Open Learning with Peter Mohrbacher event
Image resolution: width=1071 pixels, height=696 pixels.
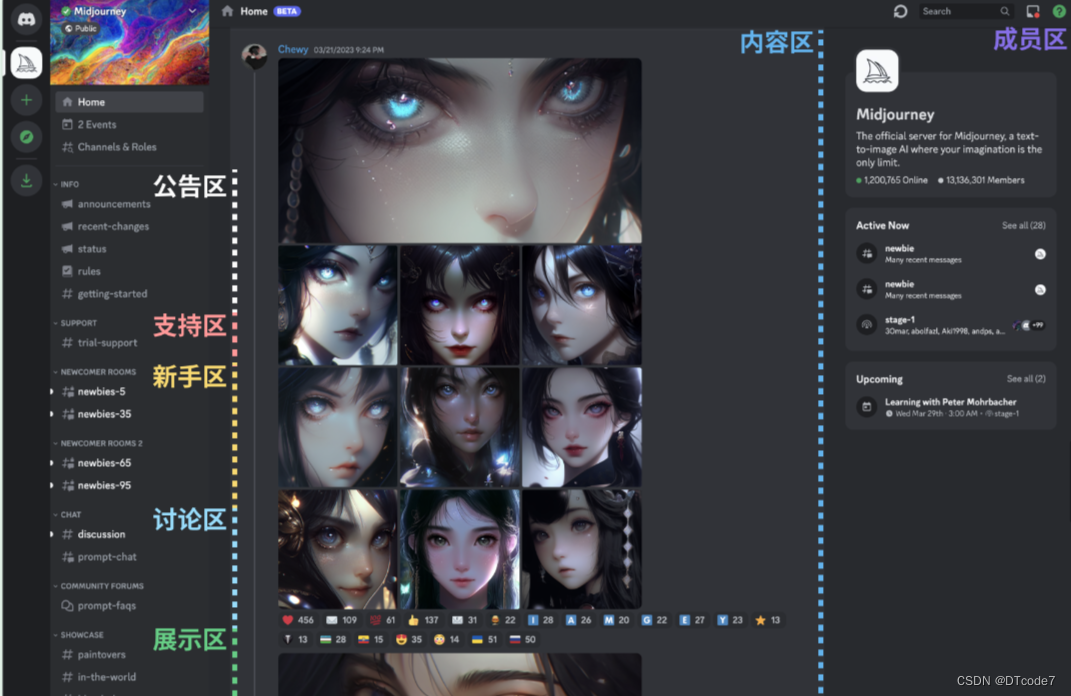coord(950,407)
